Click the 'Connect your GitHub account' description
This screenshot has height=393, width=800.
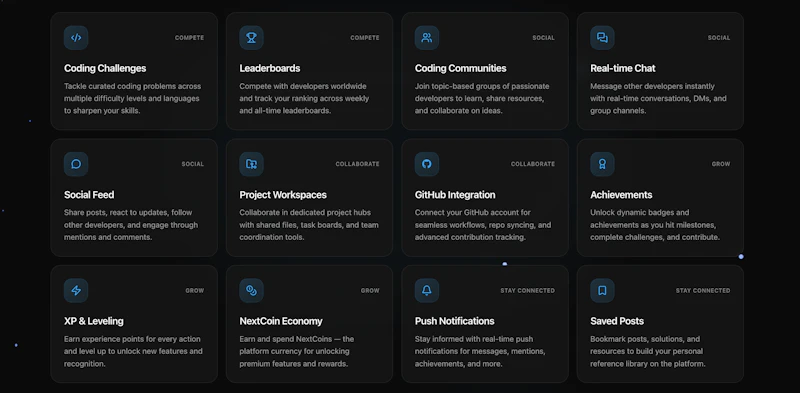(483, 225)
